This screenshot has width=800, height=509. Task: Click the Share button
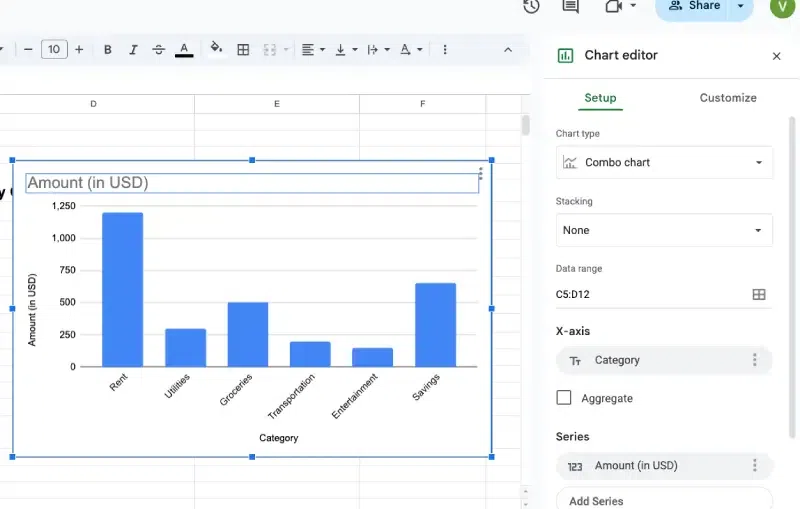[693, 6]
